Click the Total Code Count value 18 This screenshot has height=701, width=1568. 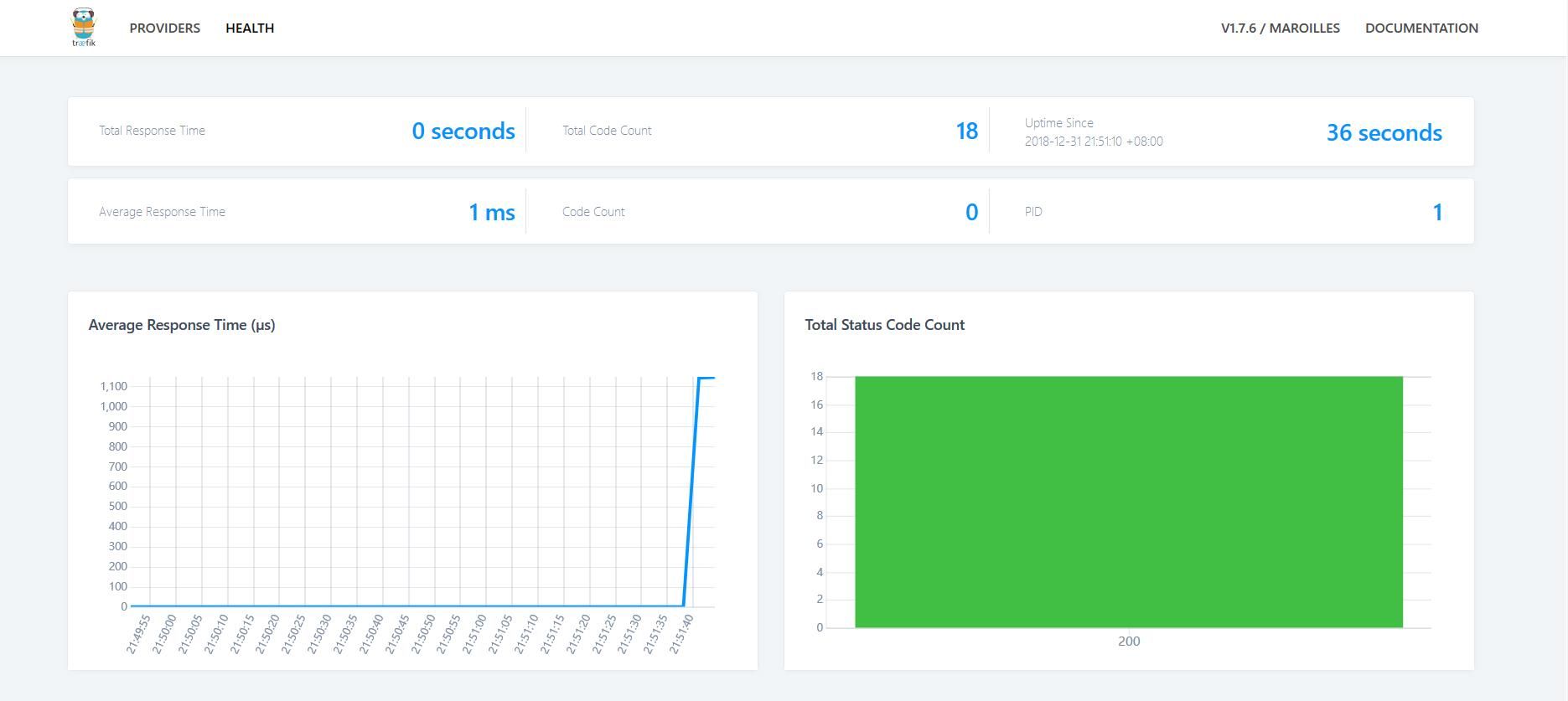click(x=966, y=131)
